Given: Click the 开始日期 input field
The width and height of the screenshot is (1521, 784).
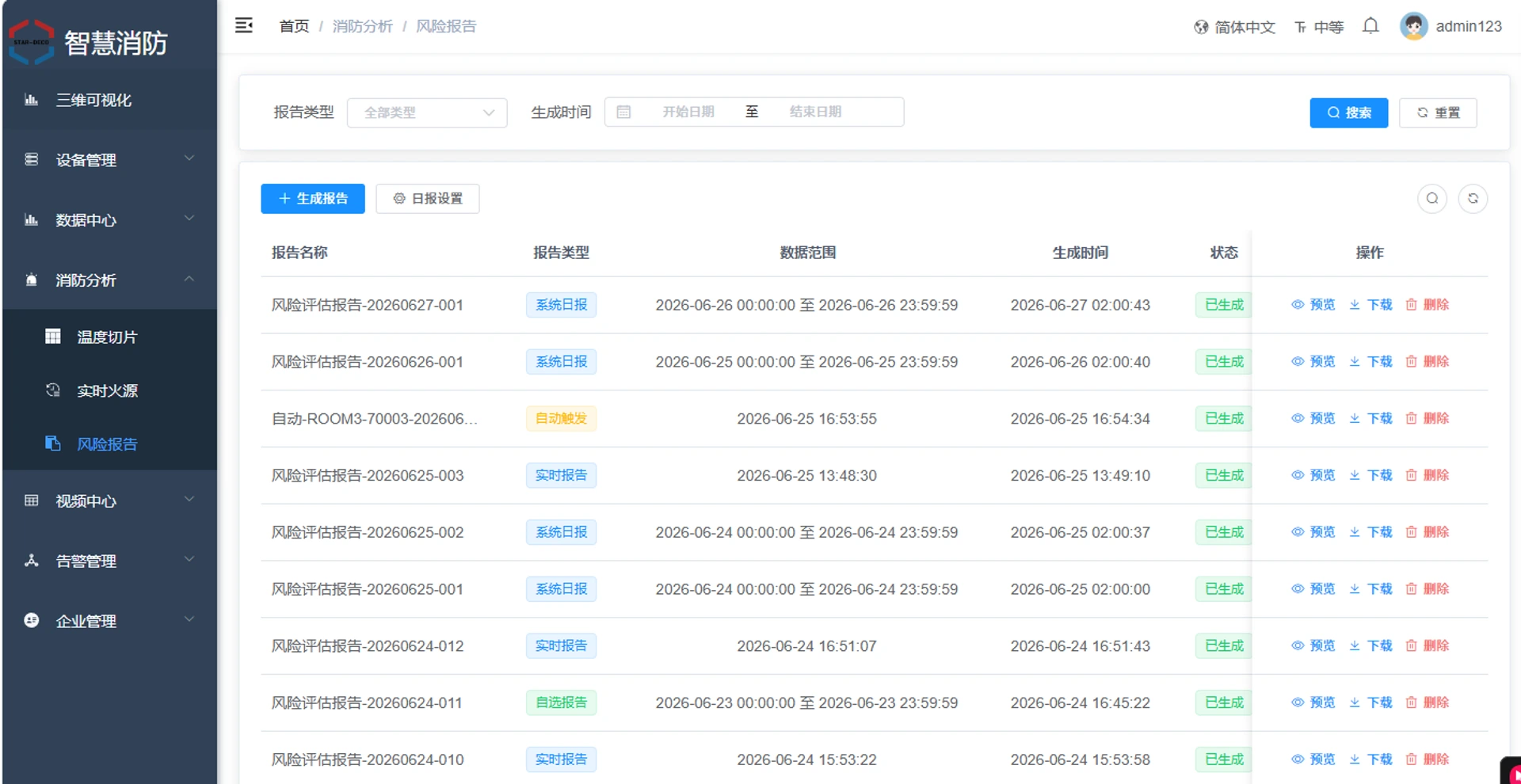Looking at the screenshot, I should pyautogui.click(x=688, y=112).
